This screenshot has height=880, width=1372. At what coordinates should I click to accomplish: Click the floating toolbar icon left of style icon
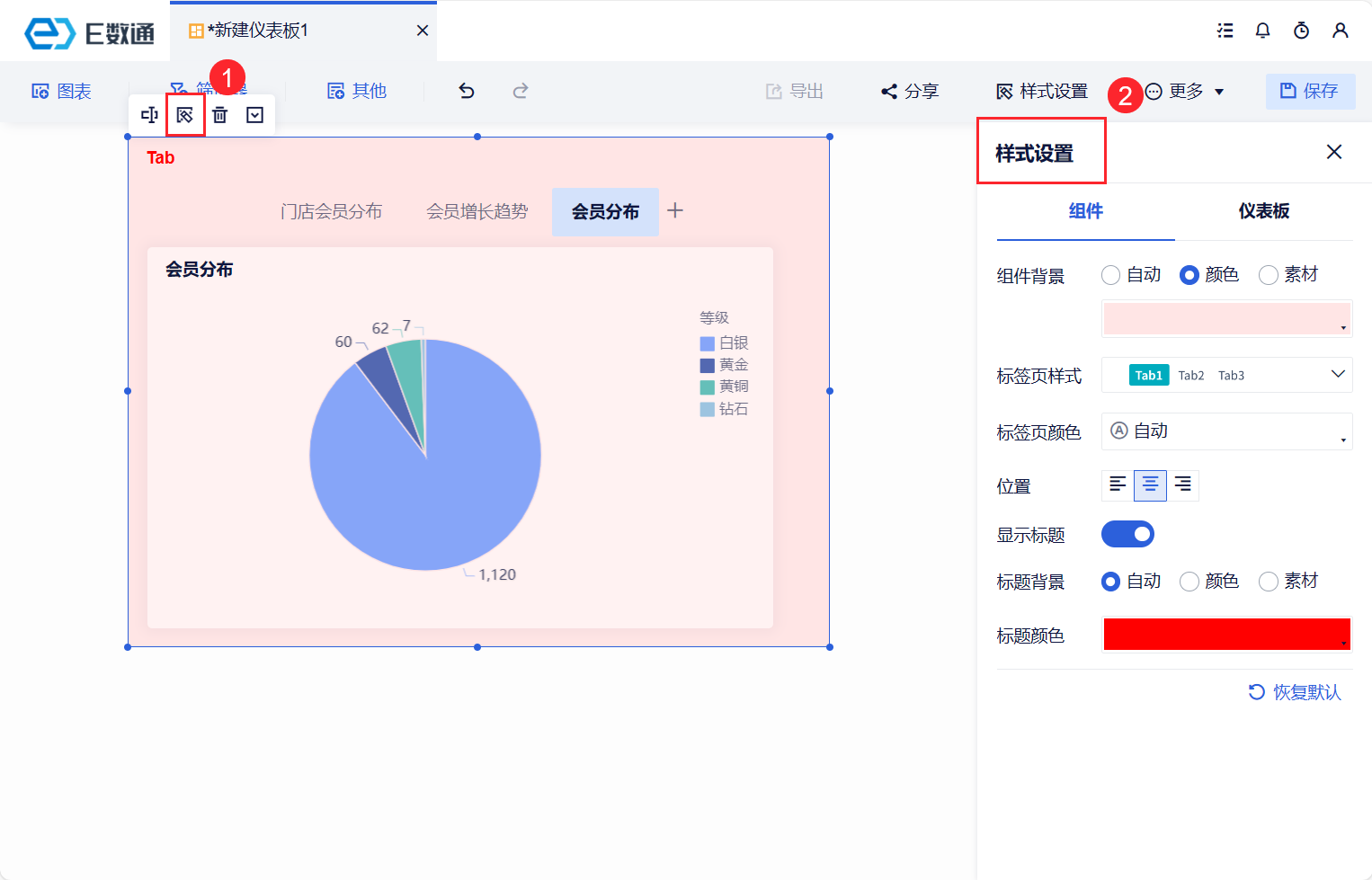point(149,115)
